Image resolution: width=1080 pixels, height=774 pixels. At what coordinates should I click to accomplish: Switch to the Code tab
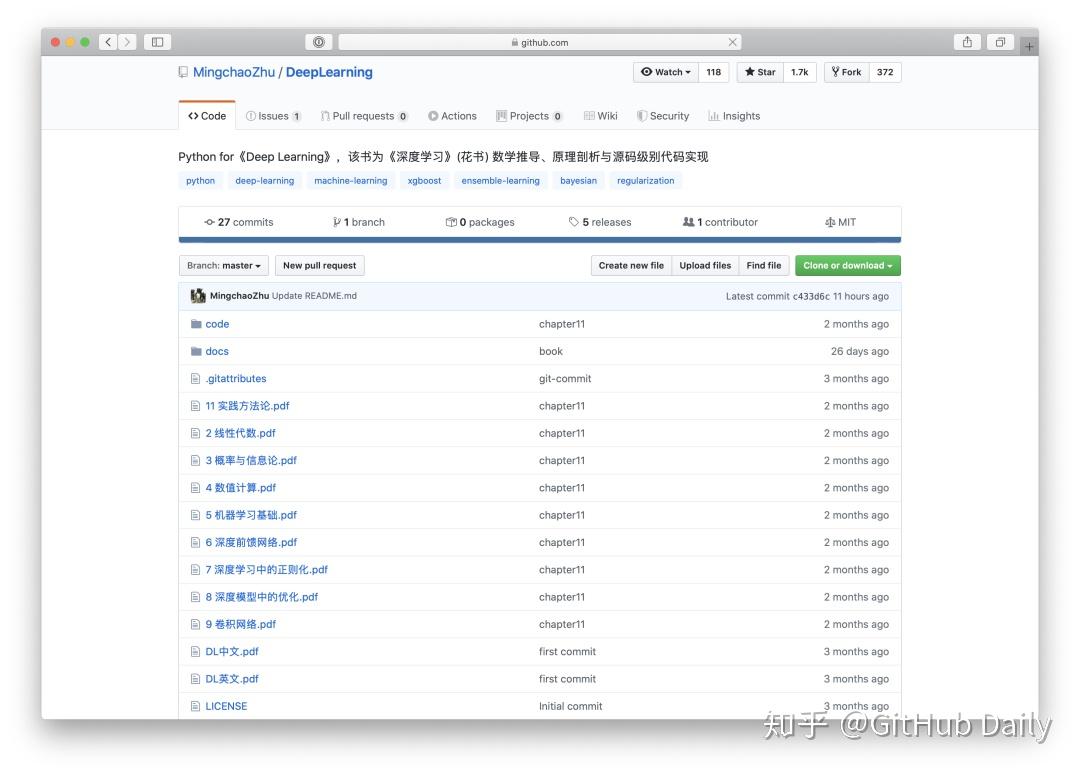pyautogui.click(x=207, y=116)
